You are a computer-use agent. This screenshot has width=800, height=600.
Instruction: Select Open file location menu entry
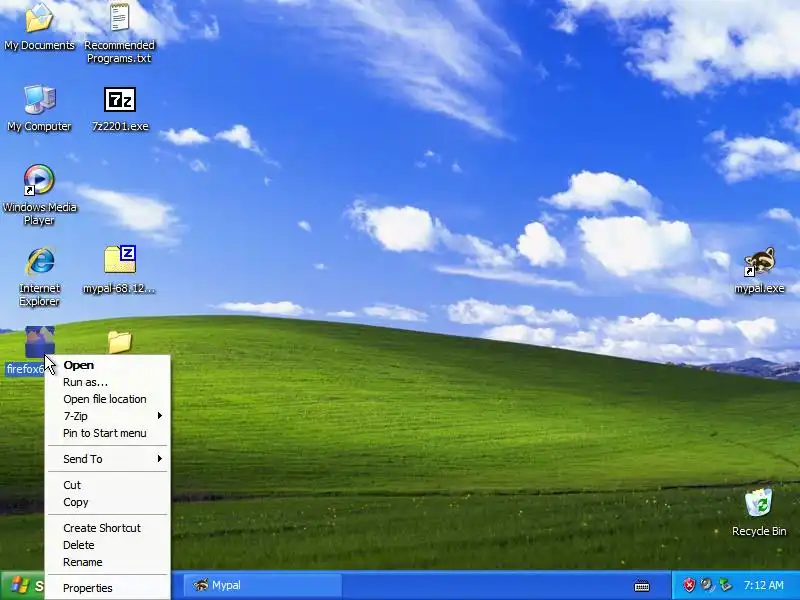108,399
